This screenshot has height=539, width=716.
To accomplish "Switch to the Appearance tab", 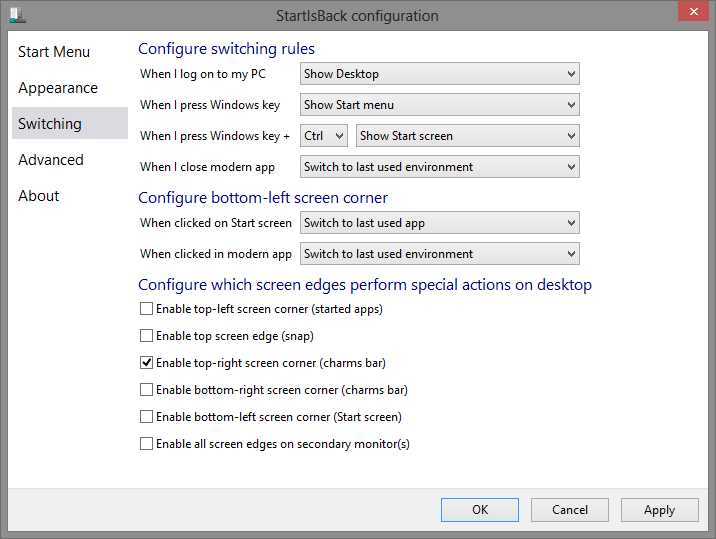I will pos(58,88).
